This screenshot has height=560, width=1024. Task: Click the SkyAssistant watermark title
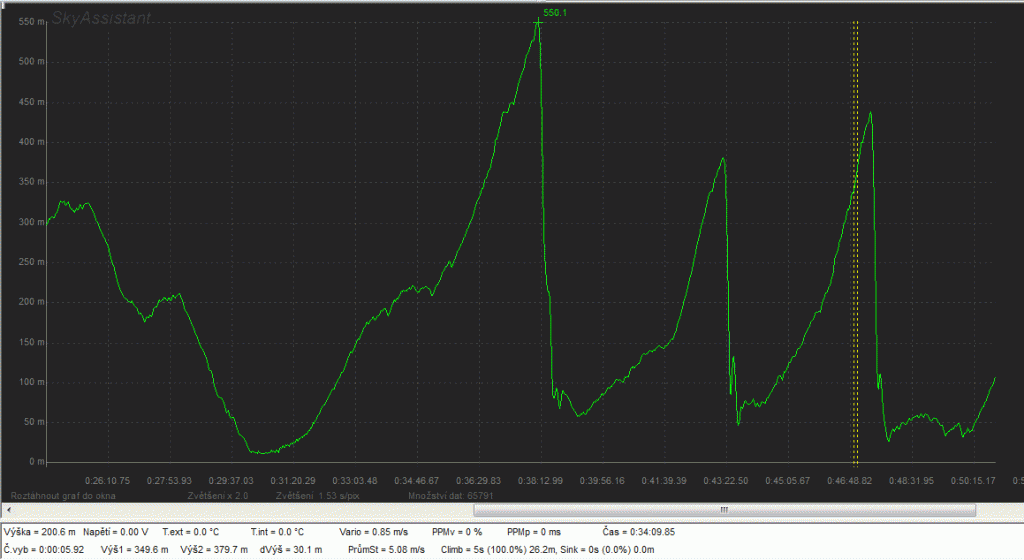click(102, 18)
